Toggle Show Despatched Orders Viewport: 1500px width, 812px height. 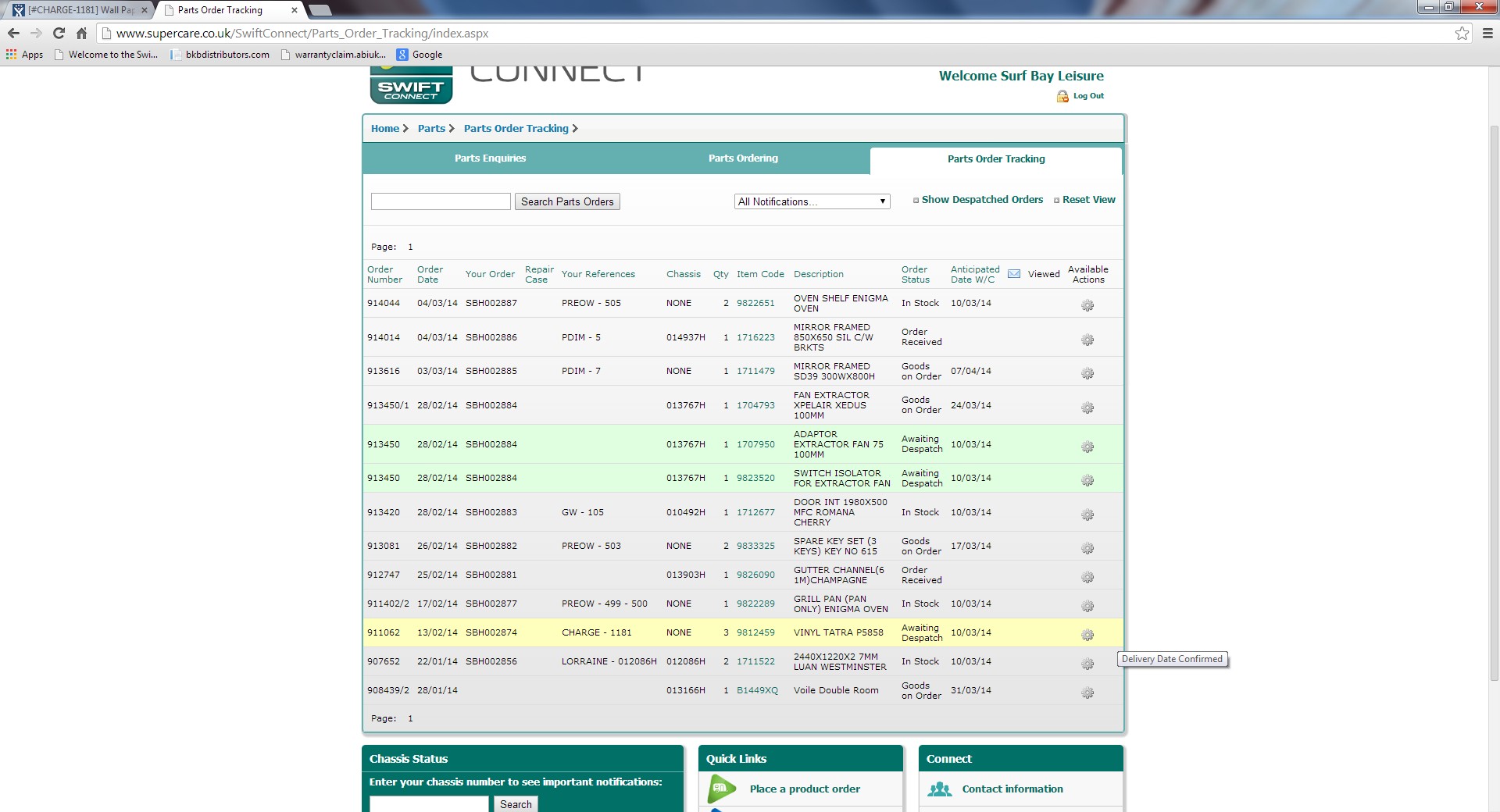pos(981,200)
